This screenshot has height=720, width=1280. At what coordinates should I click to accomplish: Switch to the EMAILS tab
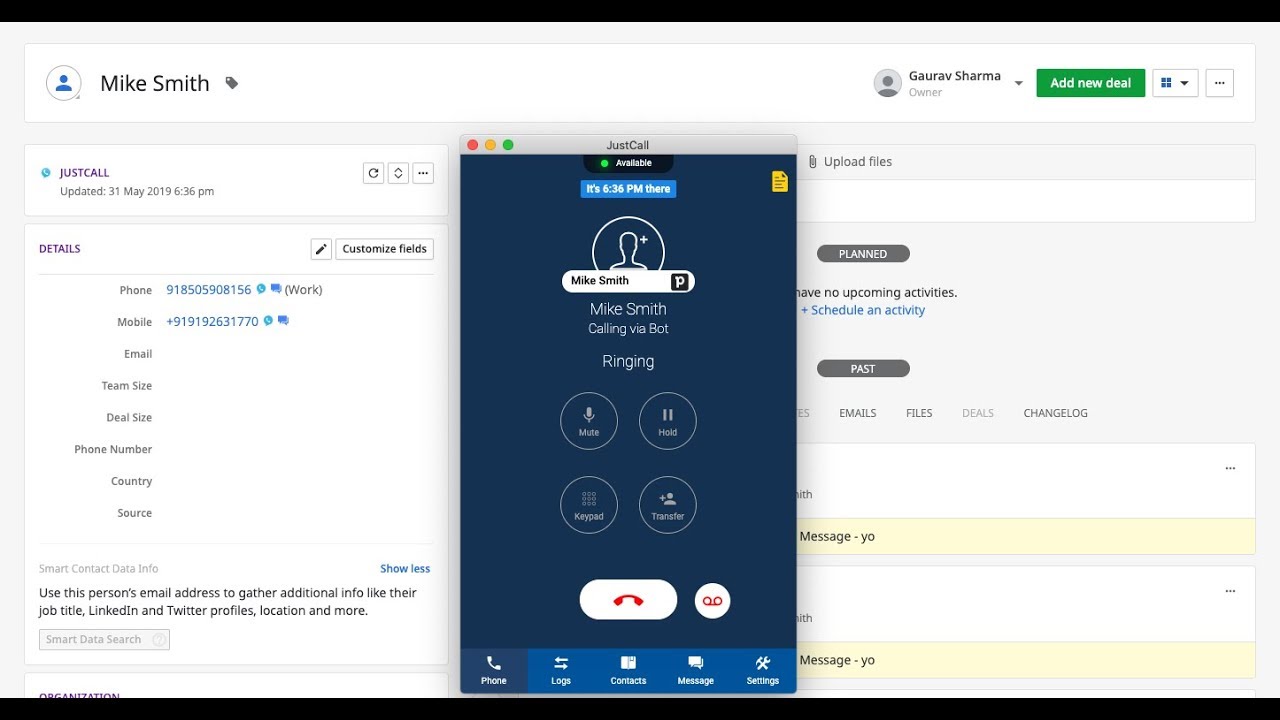coord(856,412)
